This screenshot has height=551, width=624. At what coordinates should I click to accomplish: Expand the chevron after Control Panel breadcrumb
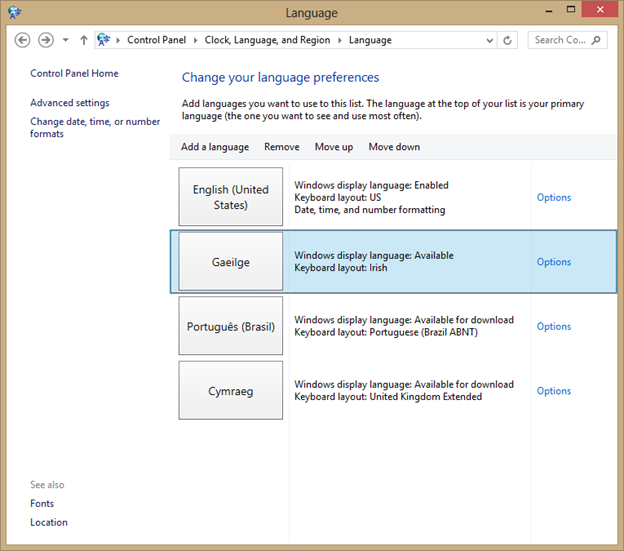coord(195,40)
